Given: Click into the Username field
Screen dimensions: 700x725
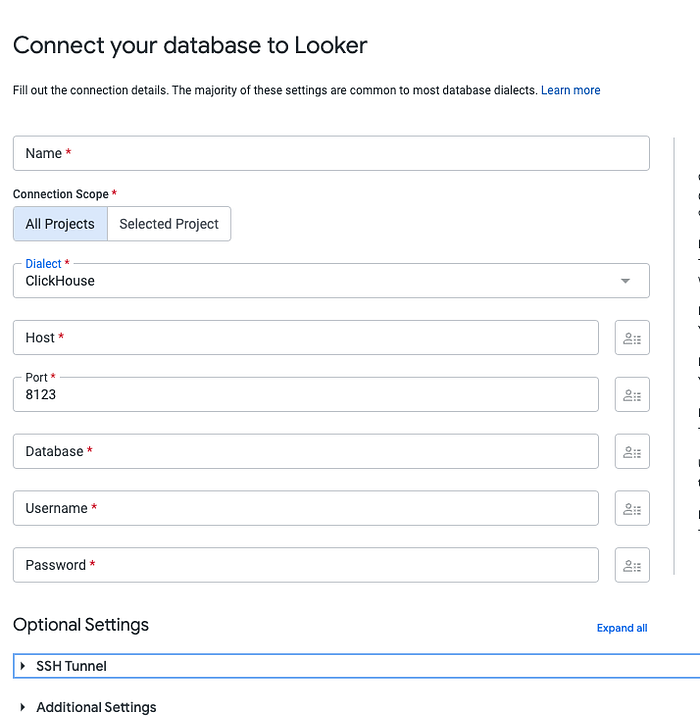Looking at the screenshot, I should pos(306,508).
